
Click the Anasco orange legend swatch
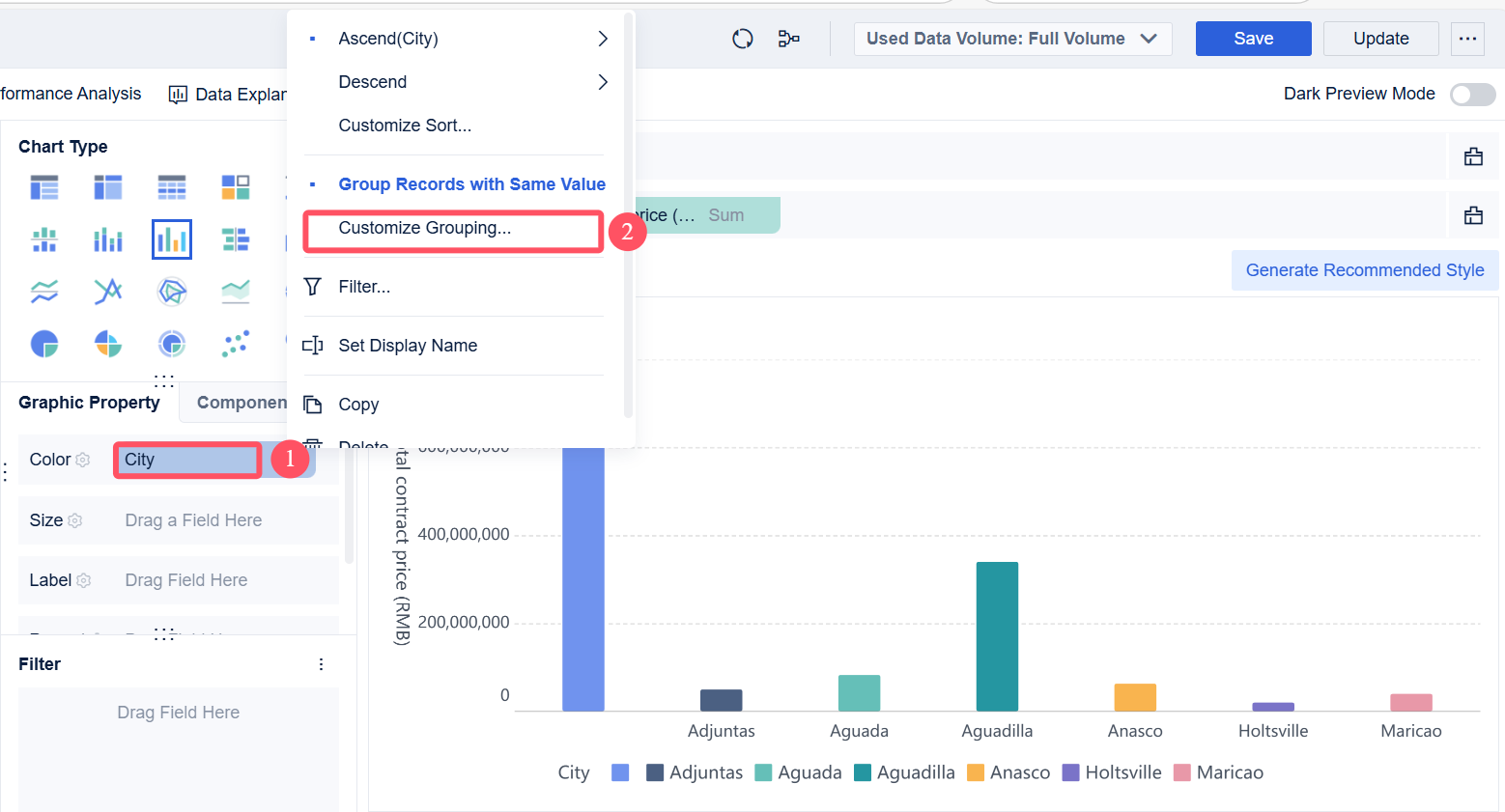point(976,772)
